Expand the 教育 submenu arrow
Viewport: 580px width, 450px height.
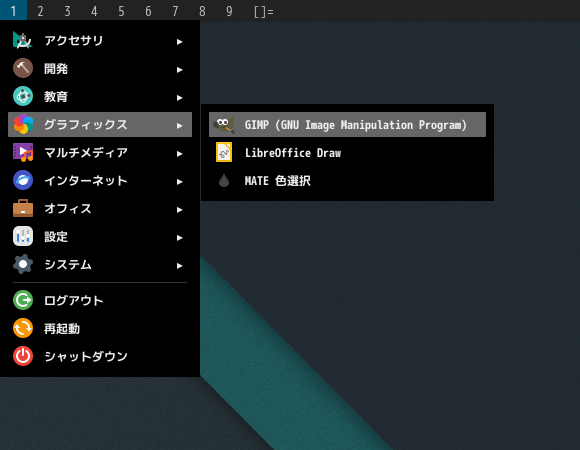click(x=180, y=98)
